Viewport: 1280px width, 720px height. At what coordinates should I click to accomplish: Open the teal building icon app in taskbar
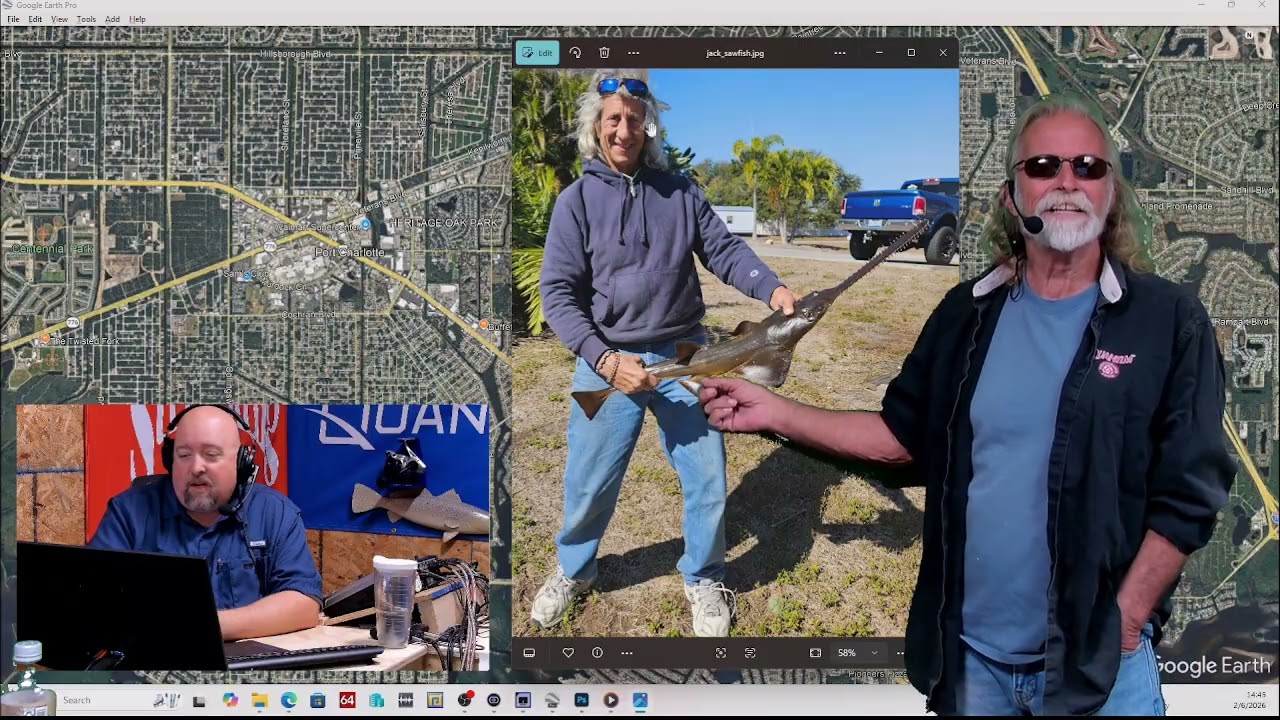pos(376,701)
